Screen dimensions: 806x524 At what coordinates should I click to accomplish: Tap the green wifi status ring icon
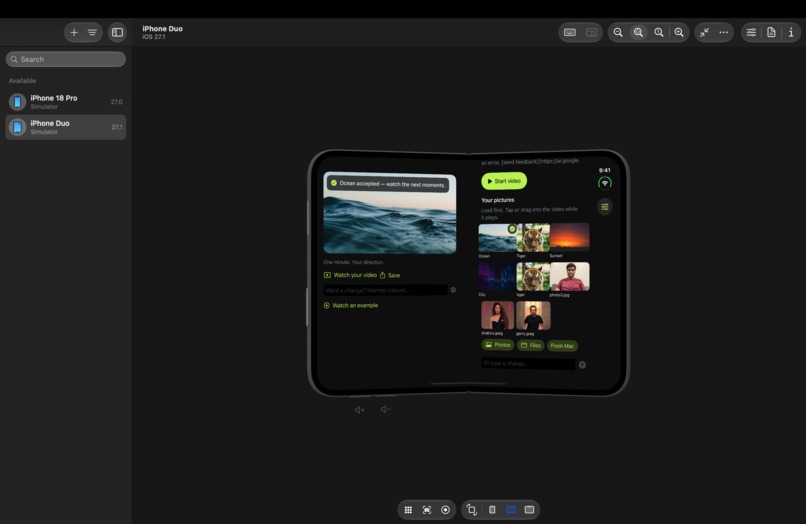click(604, 183)
